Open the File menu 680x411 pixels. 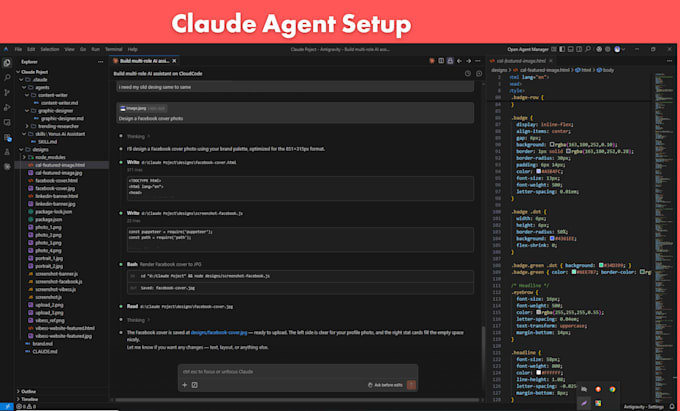18,49
